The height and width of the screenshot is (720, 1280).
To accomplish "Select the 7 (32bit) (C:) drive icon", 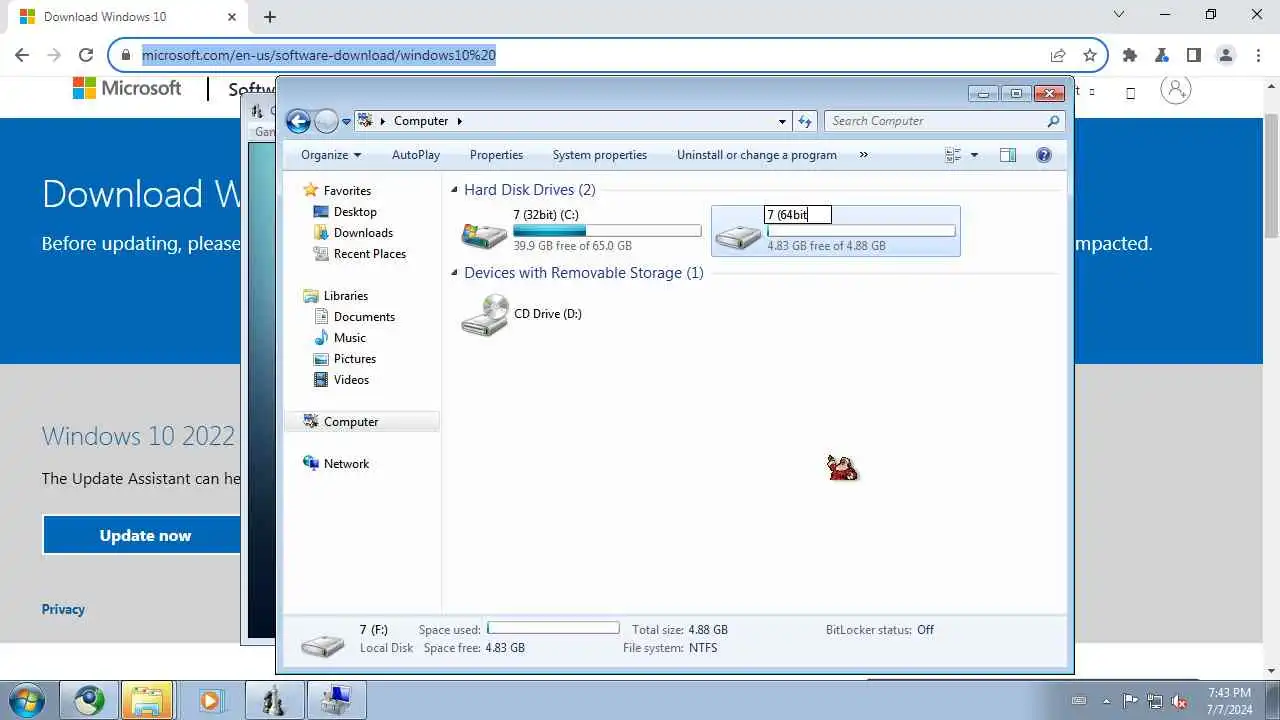I will (x=484, y=234).
